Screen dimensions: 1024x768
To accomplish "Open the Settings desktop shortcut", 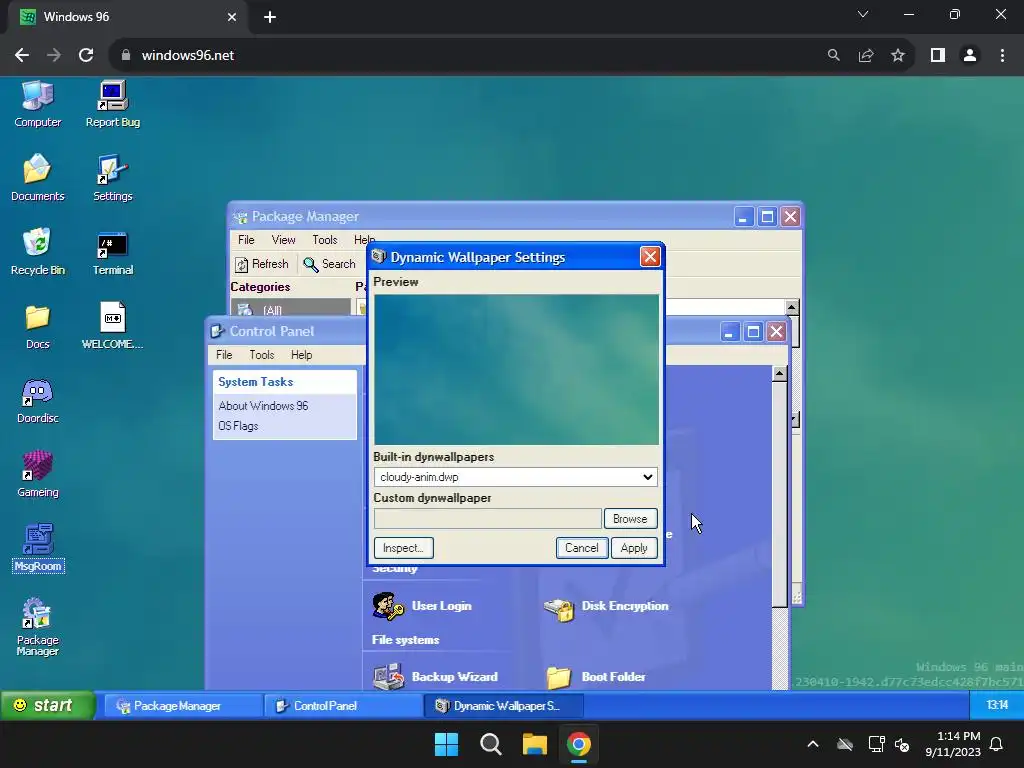I will point(112,178).
